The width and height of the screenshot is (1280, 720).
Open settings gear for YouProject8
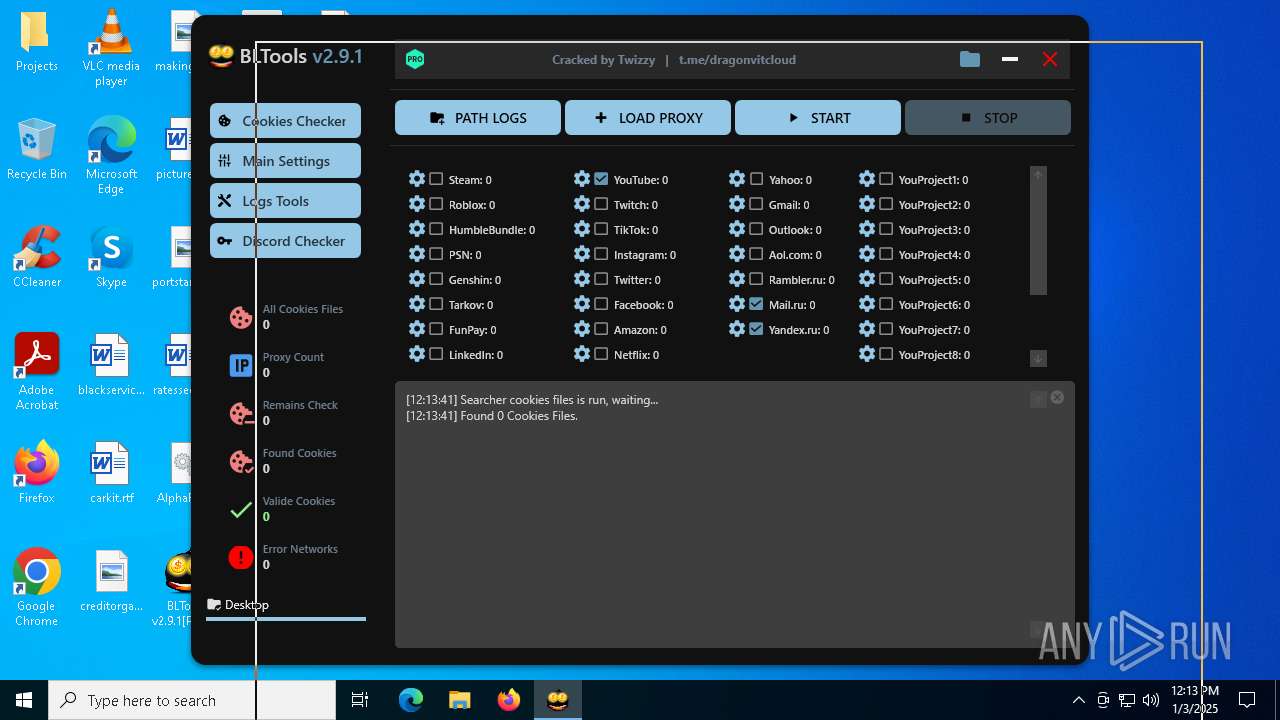pos(867,354)
